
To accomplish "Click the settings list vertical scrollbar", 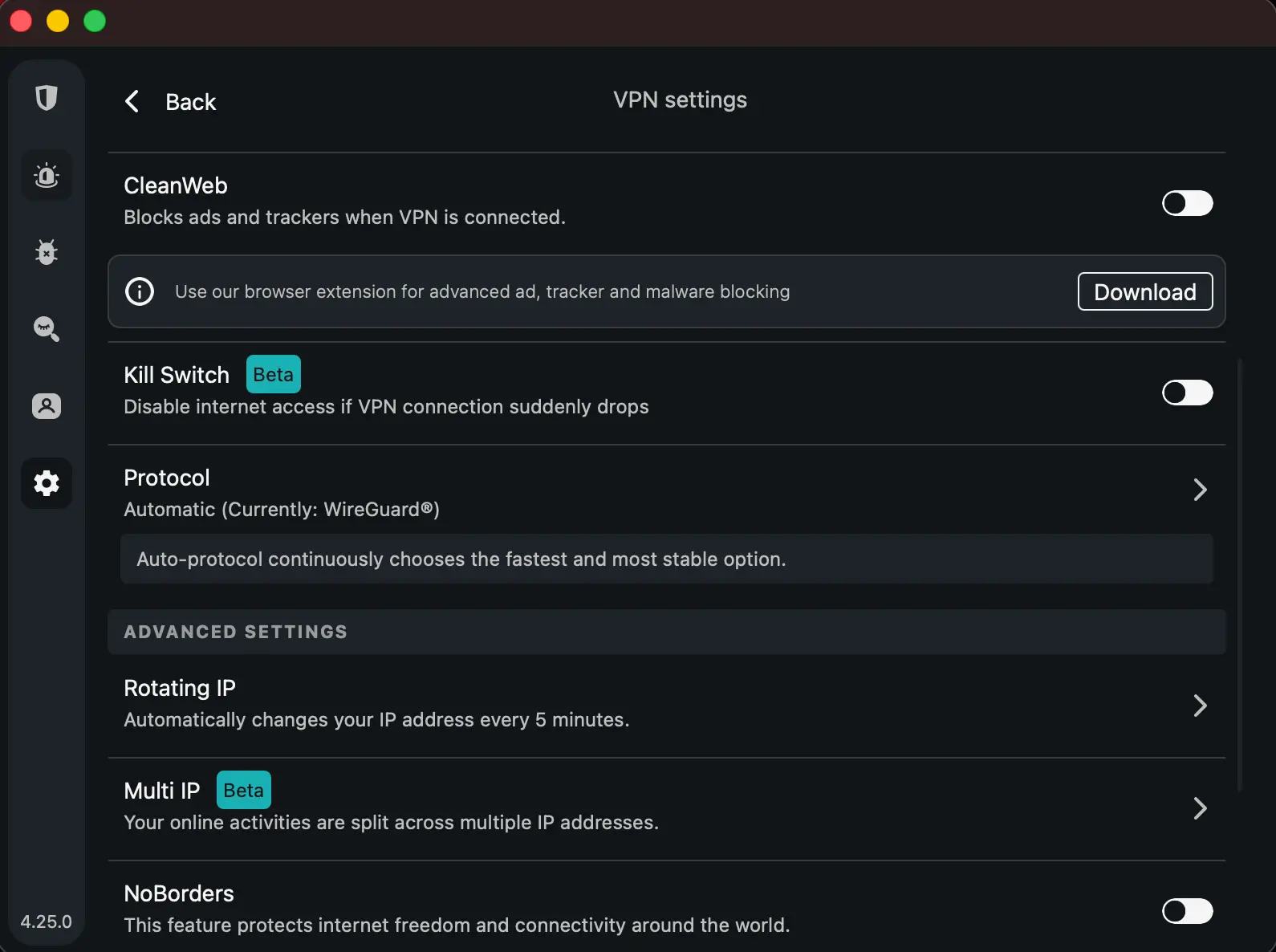I will pyautogui.click(x=1240, y=574).
